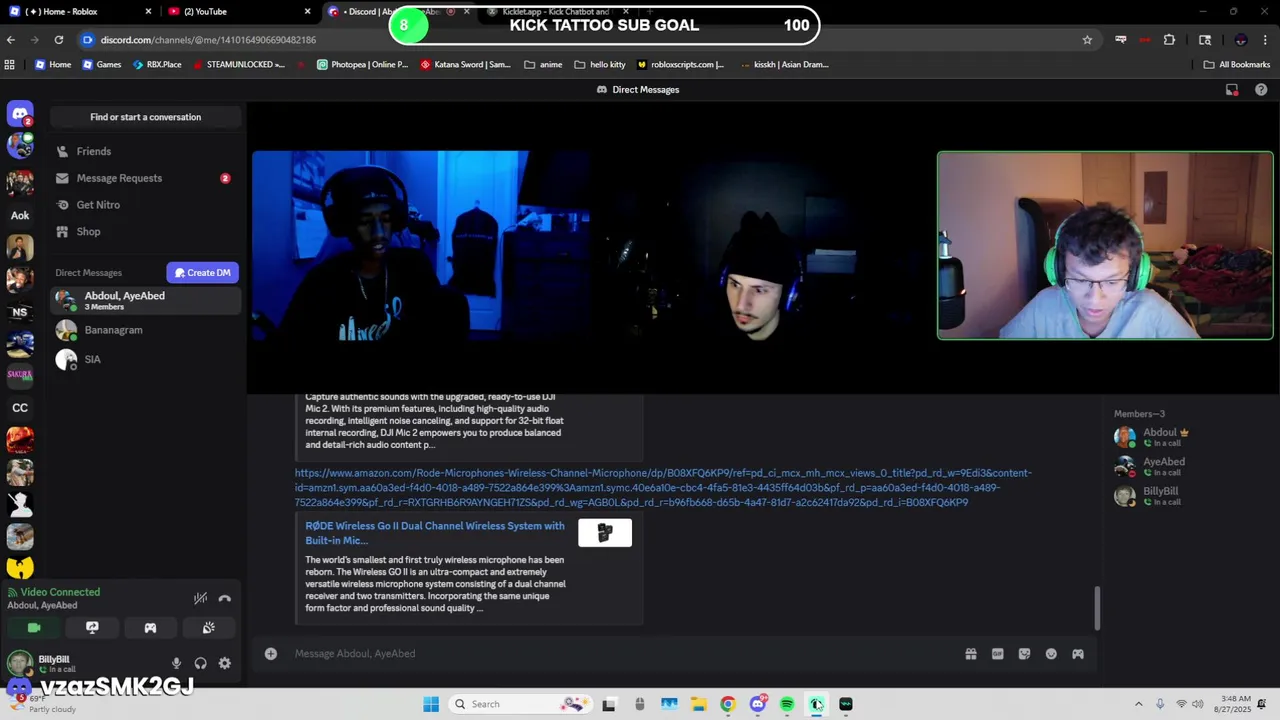Open the browser extensions puzzle icon
This screenshot has width=1280, height=720.
(1169, 40)
